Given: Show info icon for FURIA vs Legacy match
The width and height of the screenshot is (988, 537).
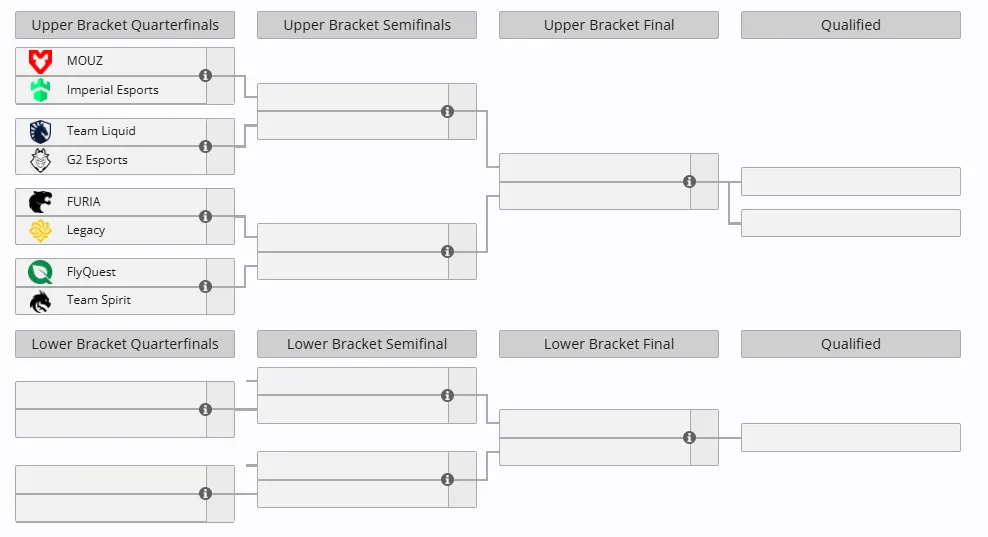Looking at the screenshot, I should coord(205,216).
